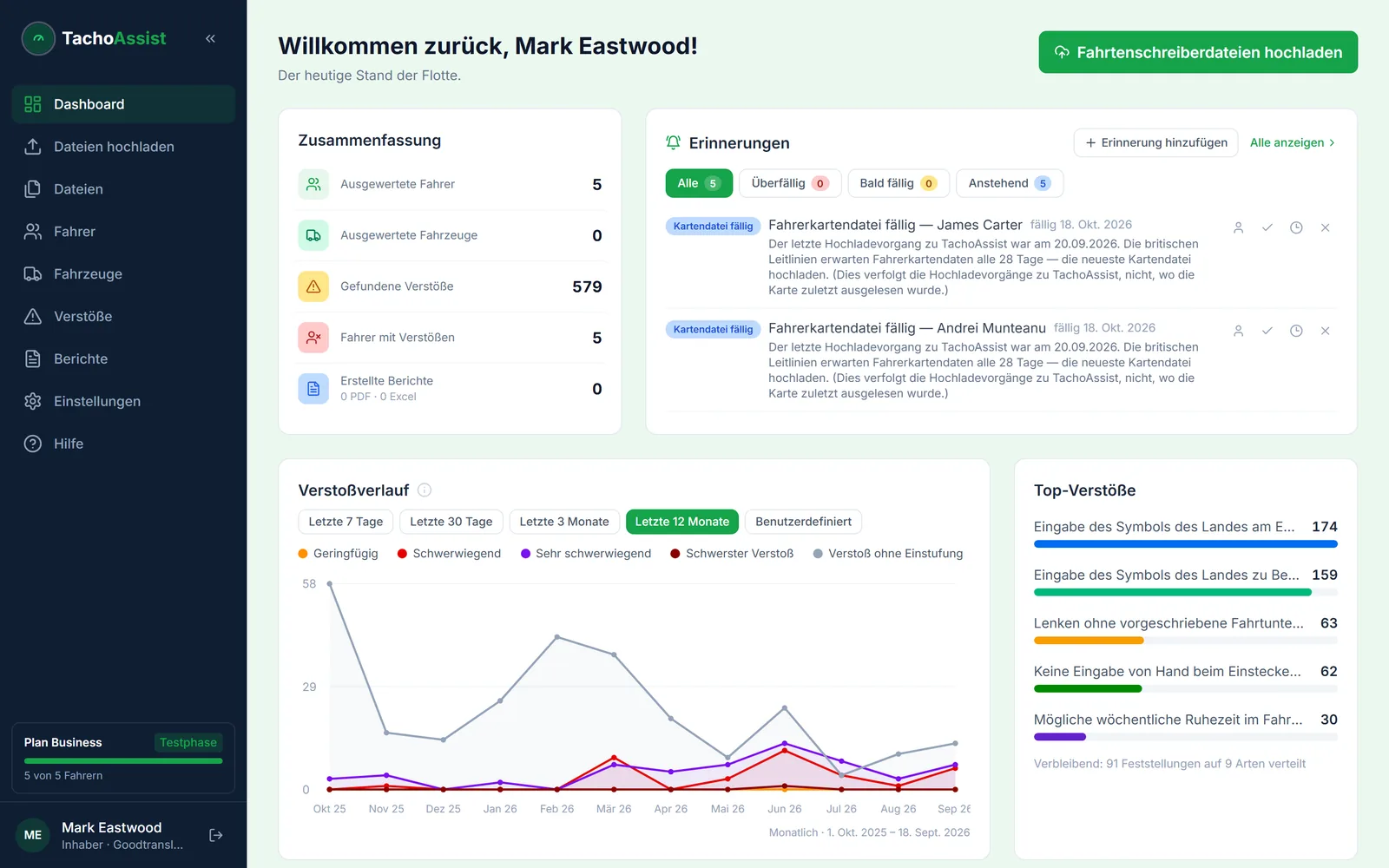The width and height of the screenshot is (1389, 868).
Task: Navigate to Fahrer list
Action: (123, 232)
